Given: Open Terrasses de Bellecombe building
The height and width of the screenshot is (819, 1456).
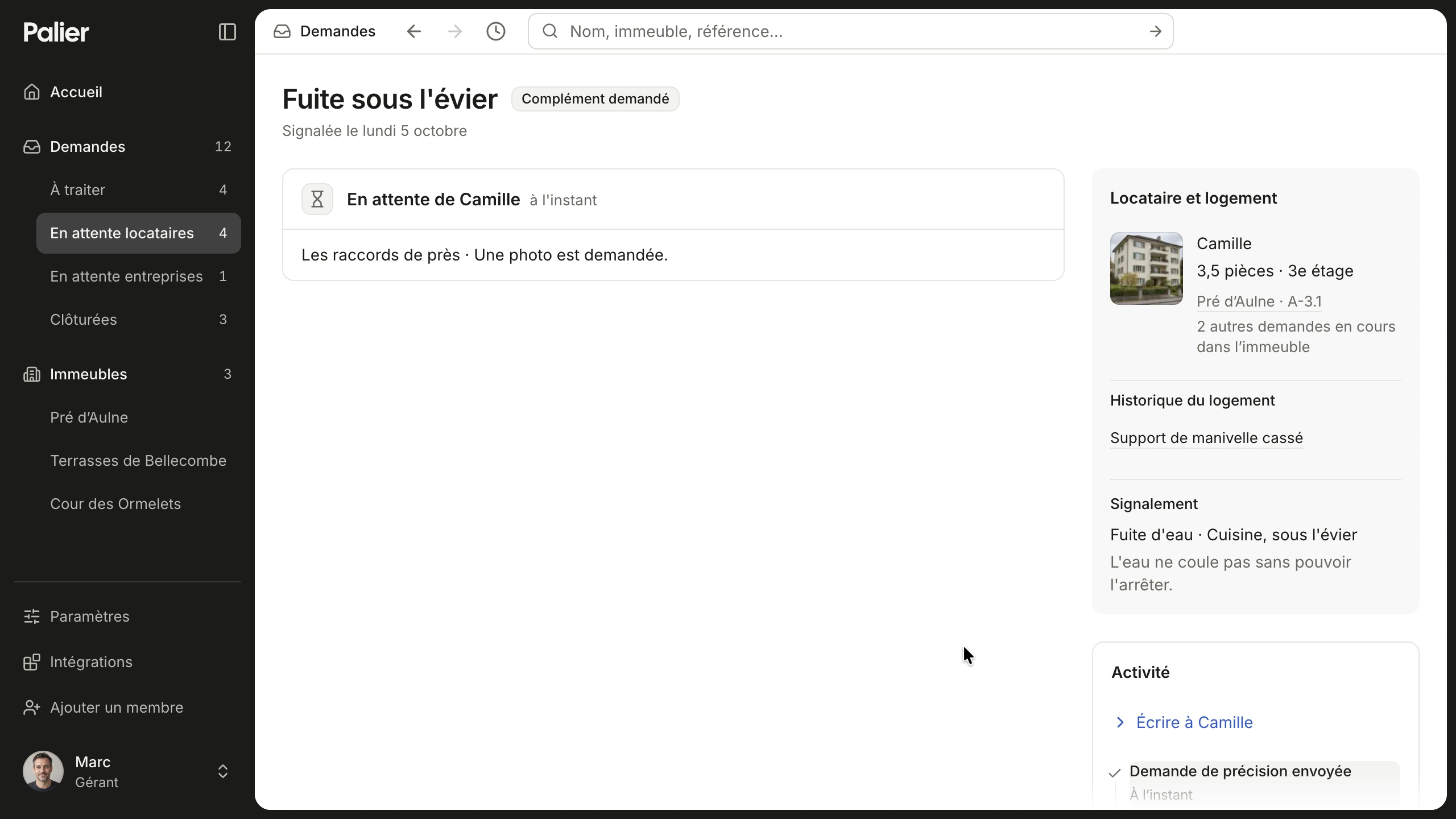Looking at the screenshot, I should [x=139, y=461].
